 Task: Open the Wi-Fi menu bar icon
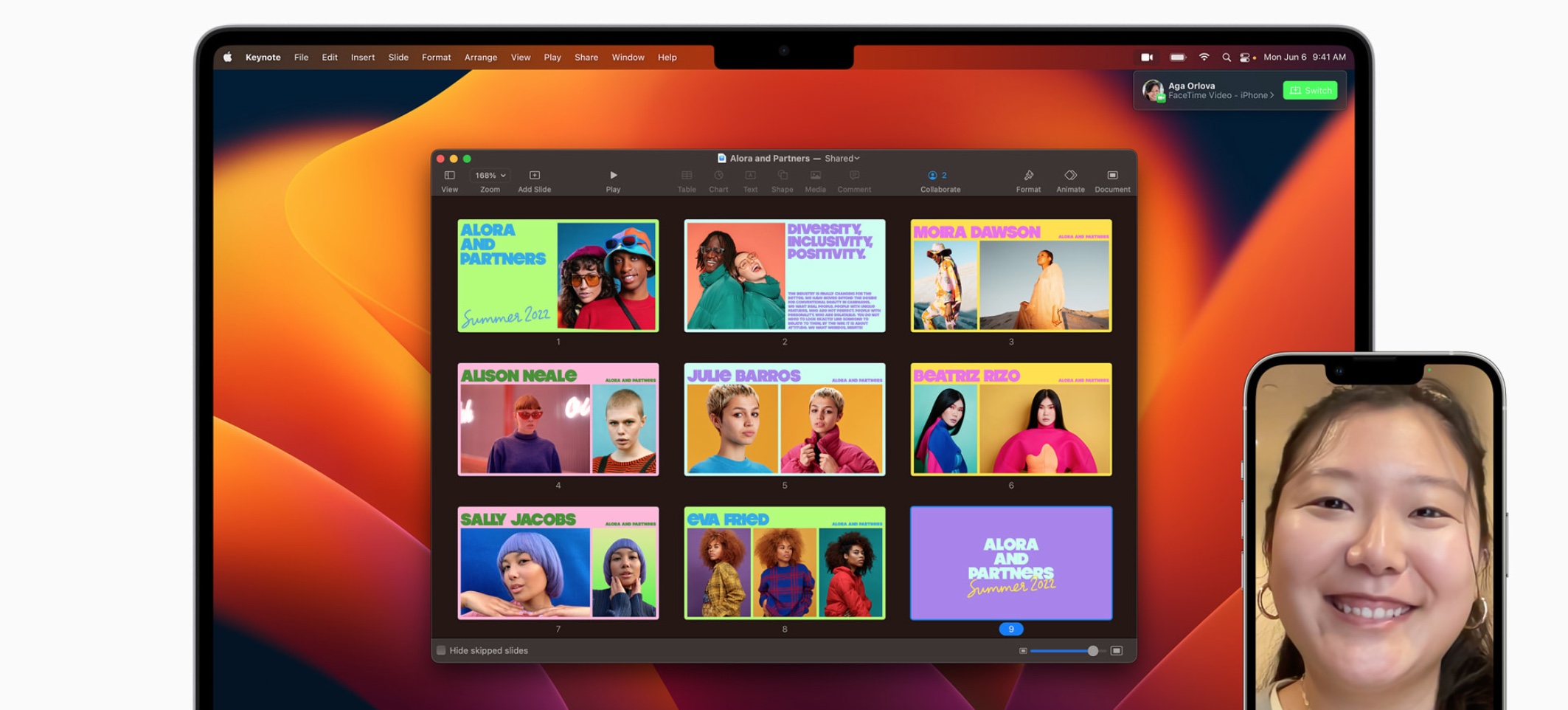(1204, 57)
